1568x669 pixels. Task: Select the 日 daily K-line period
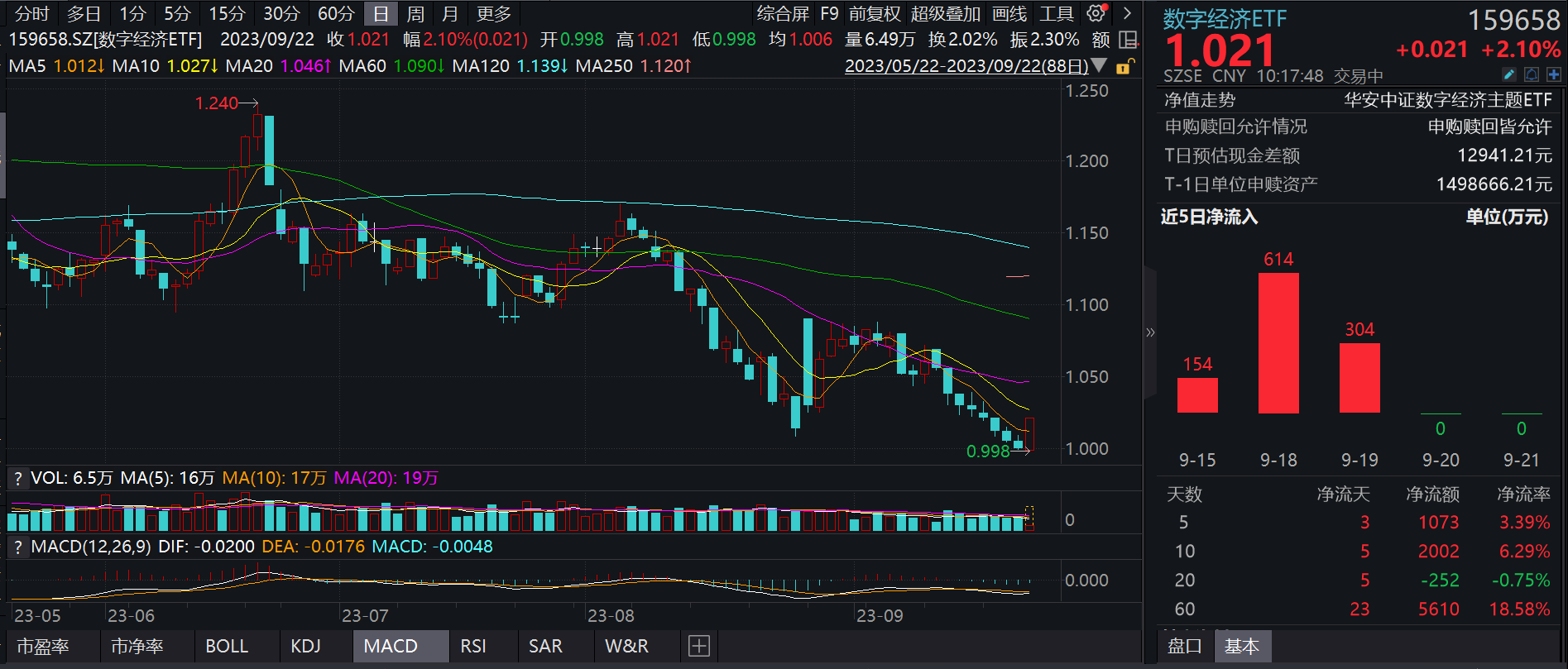click(x=381, y=14)
